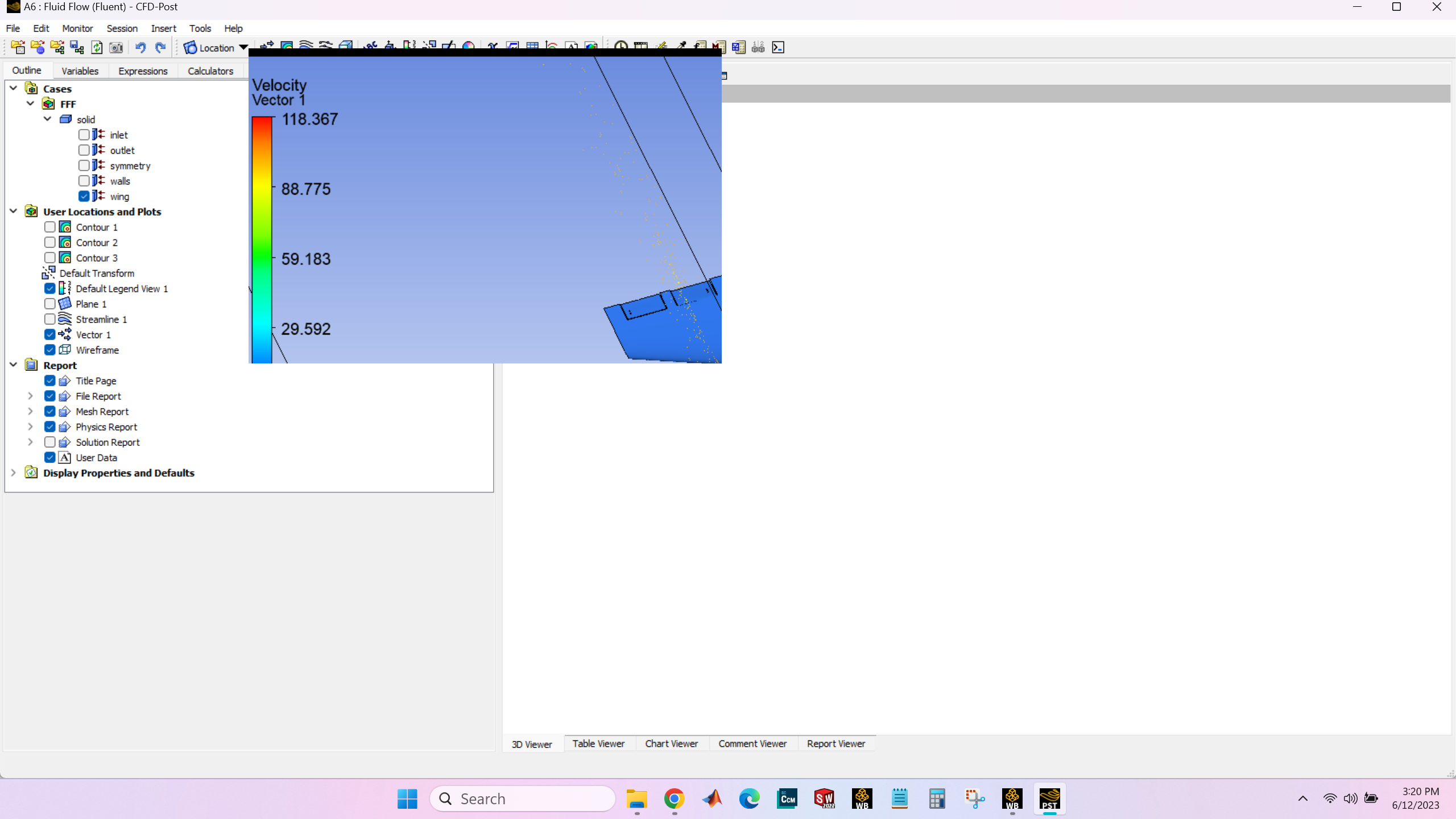The width and height of the screenshot is (1456, 819).
Task: Expand the Mesh Report tree node
Action: click(31, 411)
